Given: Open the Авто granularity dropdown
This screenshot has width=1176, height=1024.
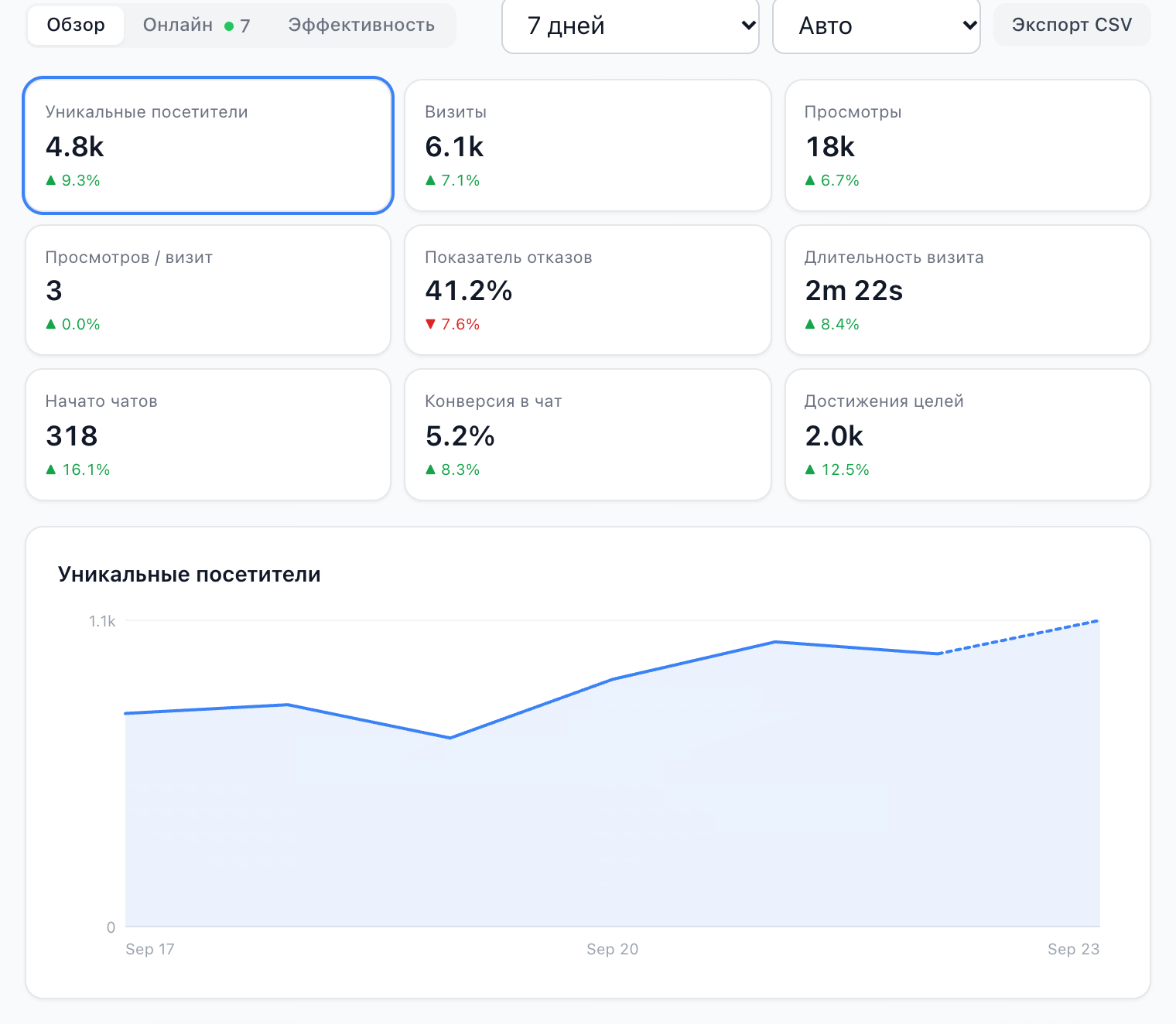Looking at the screenshot, I should click(876, 26).
